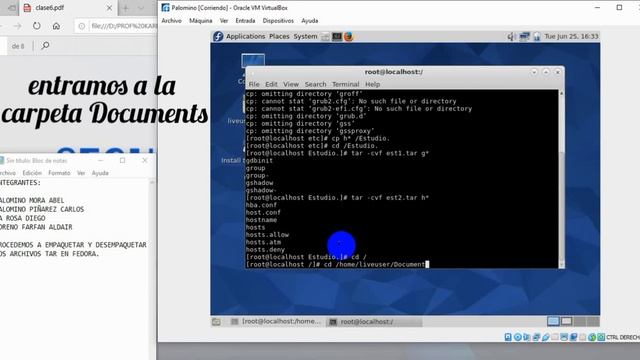Open the terminal Search menu

tap(315, 84)
